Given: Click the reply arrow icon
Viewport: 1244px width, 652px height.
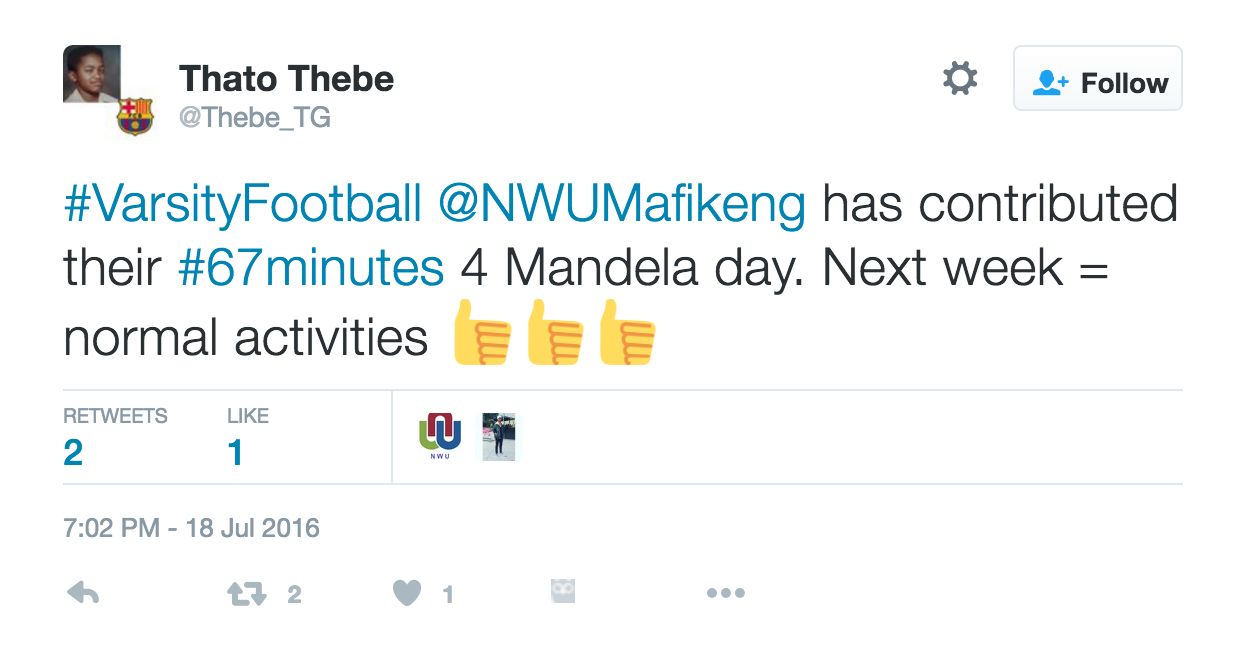Looking at the screenshot, I should (83, 594).
